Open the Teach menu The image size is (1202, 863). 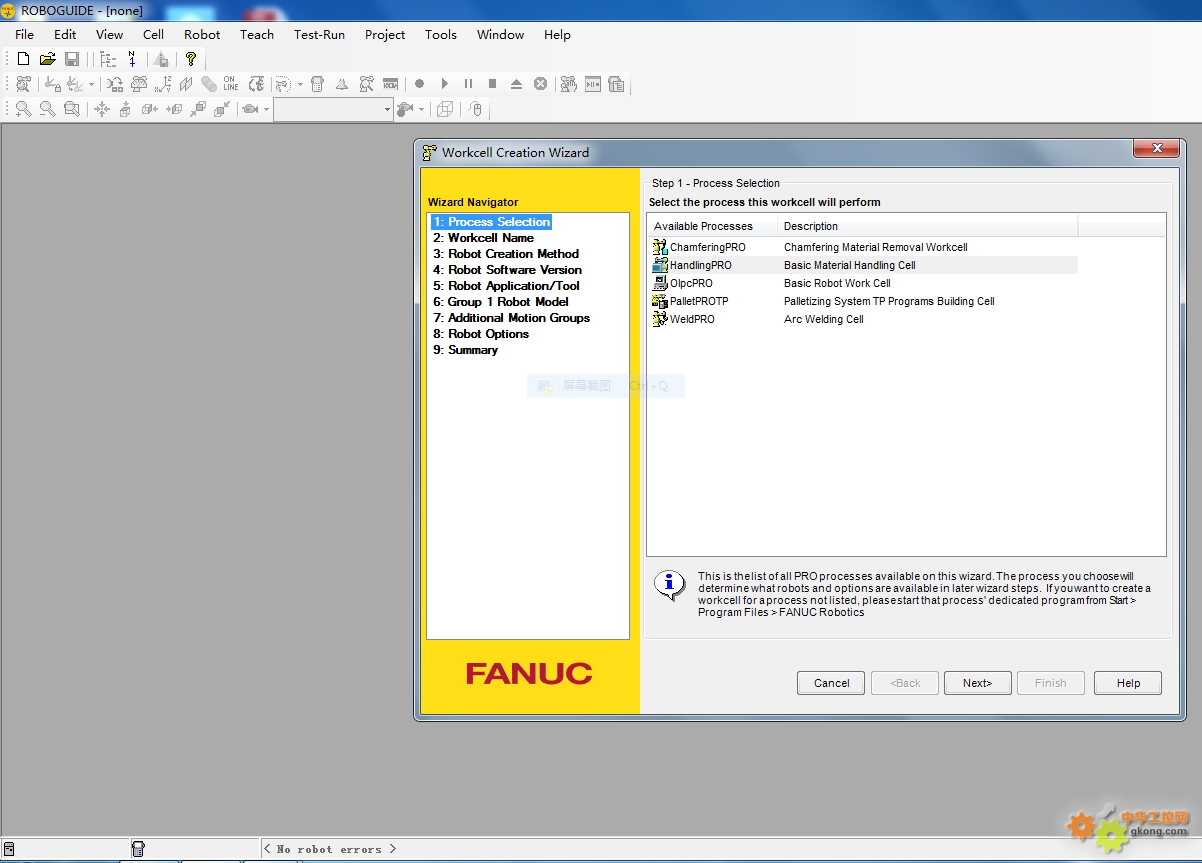coord(257,34)
